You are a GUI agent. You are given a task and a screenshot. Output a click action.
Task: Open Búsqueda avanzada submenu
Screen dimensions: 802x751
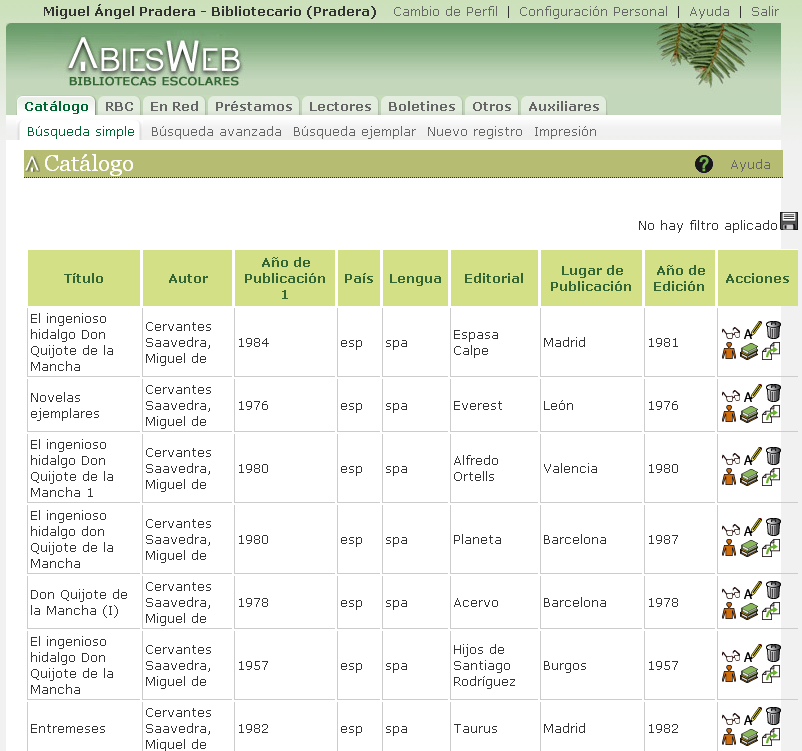216,131
